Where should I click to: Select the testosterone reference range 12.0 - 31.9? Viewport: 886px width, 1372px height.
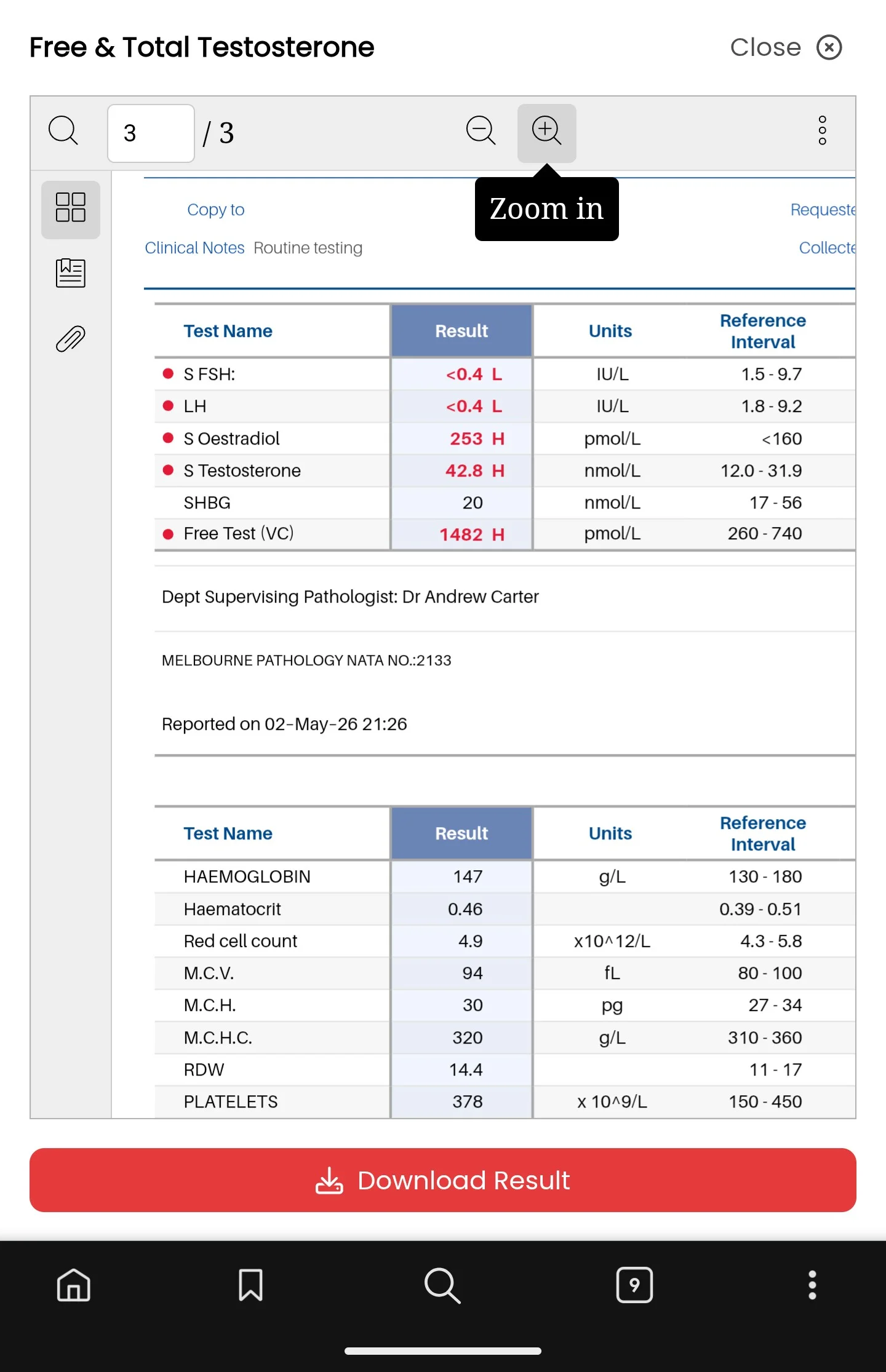click(x=761, y=471)
